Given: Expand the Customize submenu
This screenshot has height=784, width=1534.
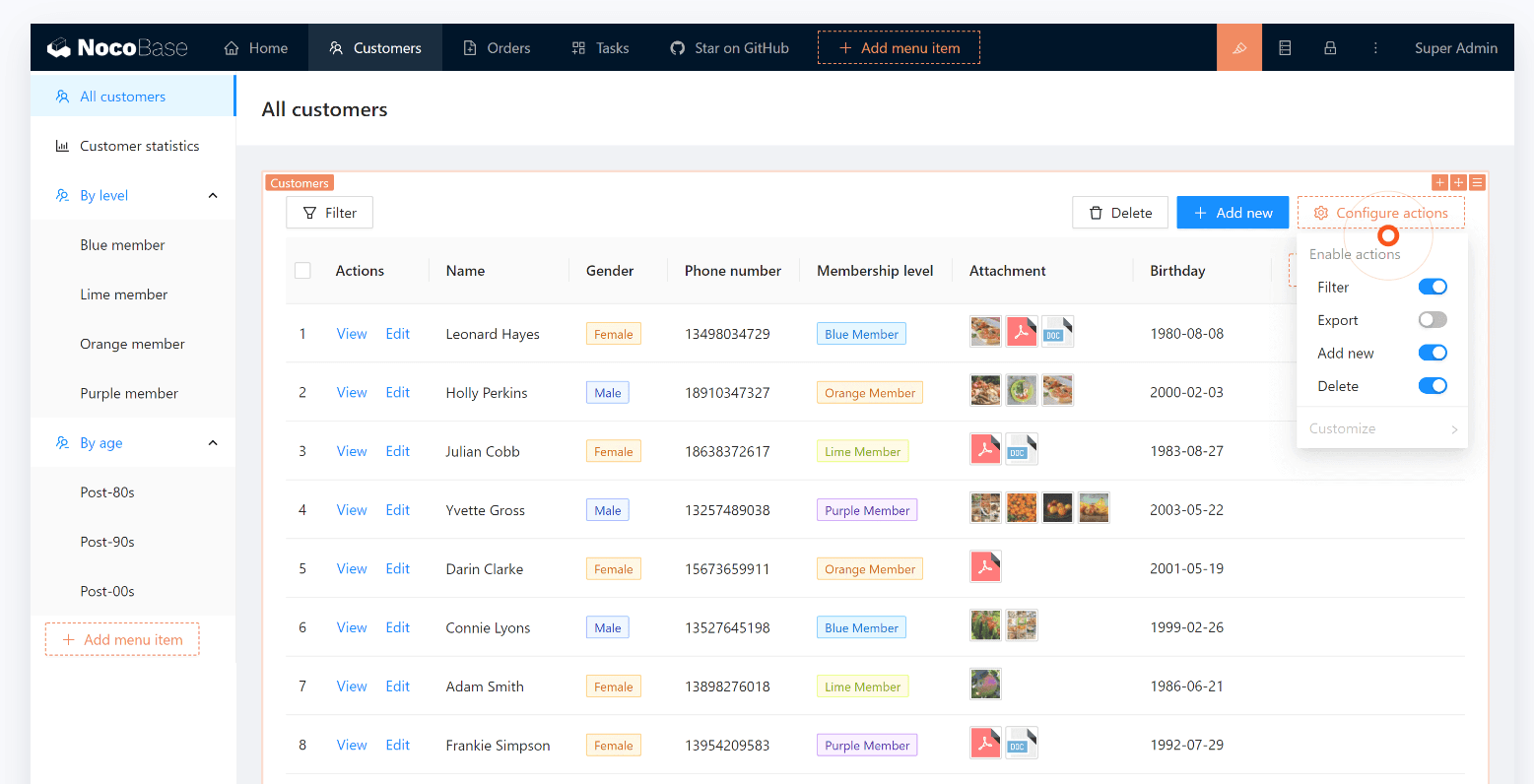Looking at the screenshot, I should click(x=1382, y=427).
